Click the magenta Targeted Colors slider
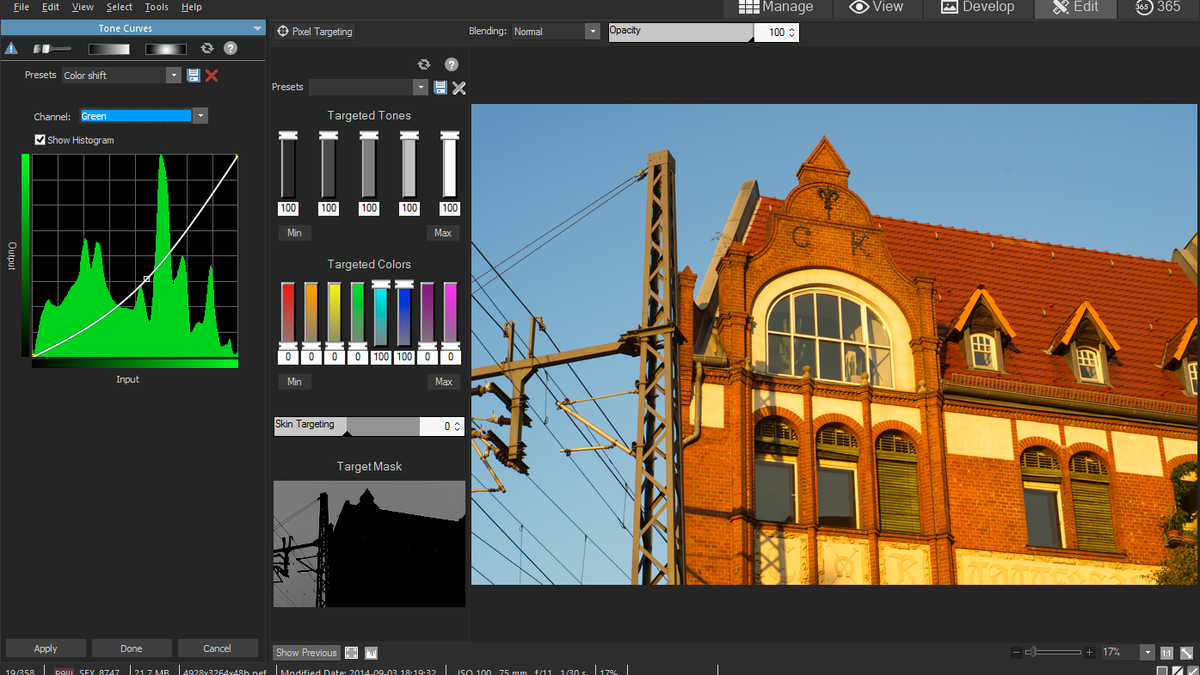 tap(450, 314)
